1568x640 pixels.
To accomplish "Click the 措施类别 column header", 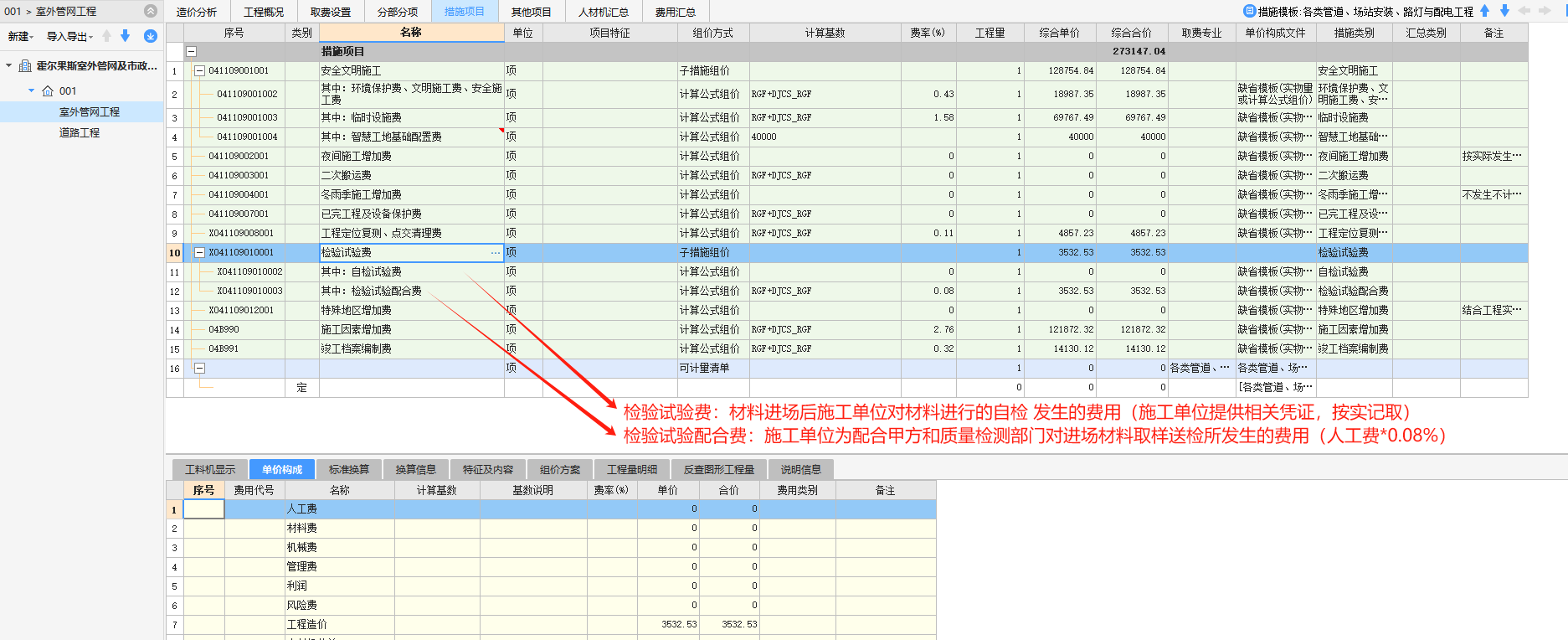I will coord(1355,33).
